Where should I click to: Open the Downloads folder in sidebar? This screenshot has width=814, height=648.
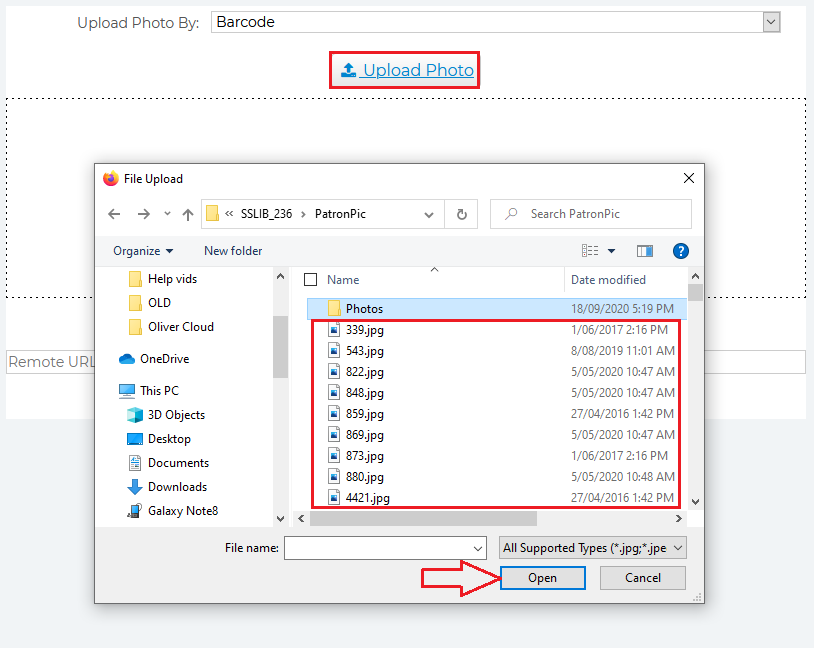(x=177, y=487)
